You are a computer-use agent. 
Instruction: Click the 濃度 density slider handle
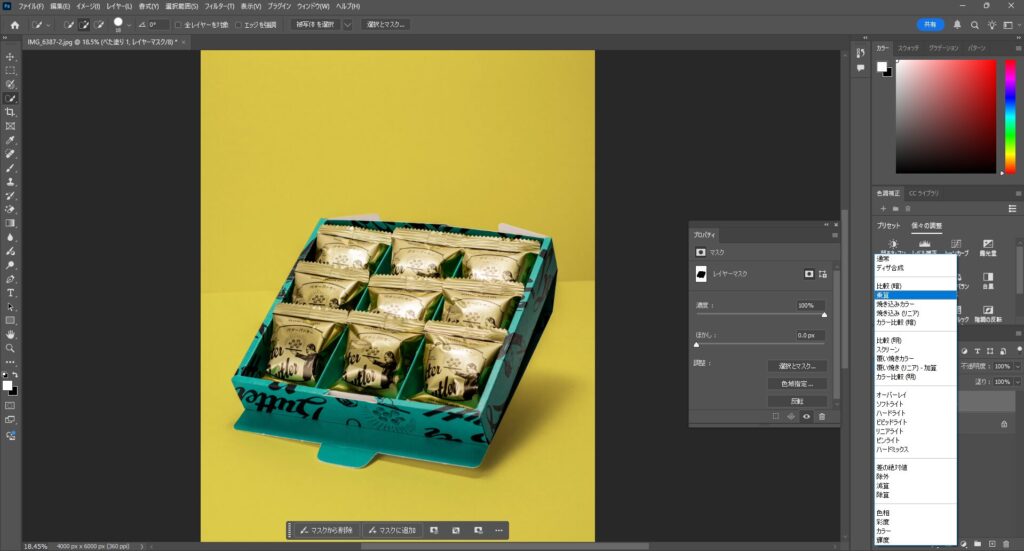pyautogui.click(x=824, y=315)
